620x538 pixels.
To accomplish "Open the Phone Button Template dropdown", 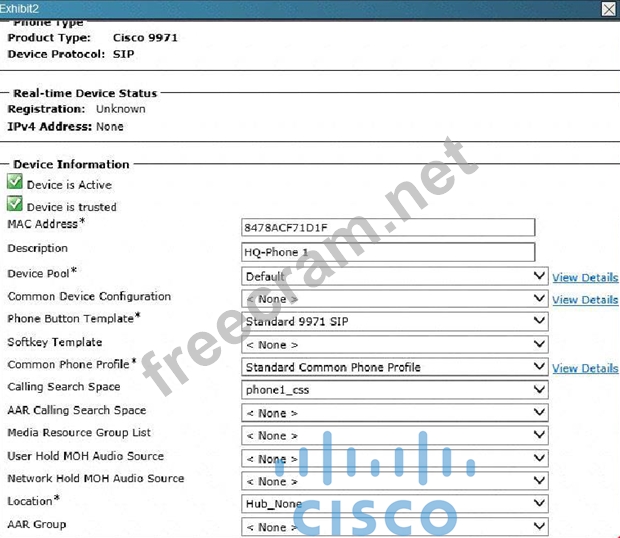I will [394, 322].
